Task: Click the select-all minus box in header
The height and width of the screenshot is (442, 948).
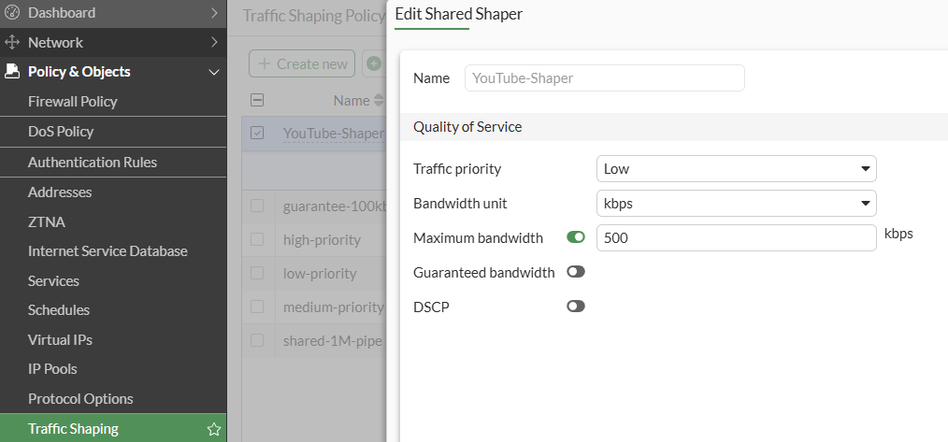Action: [x=258, y=100]
